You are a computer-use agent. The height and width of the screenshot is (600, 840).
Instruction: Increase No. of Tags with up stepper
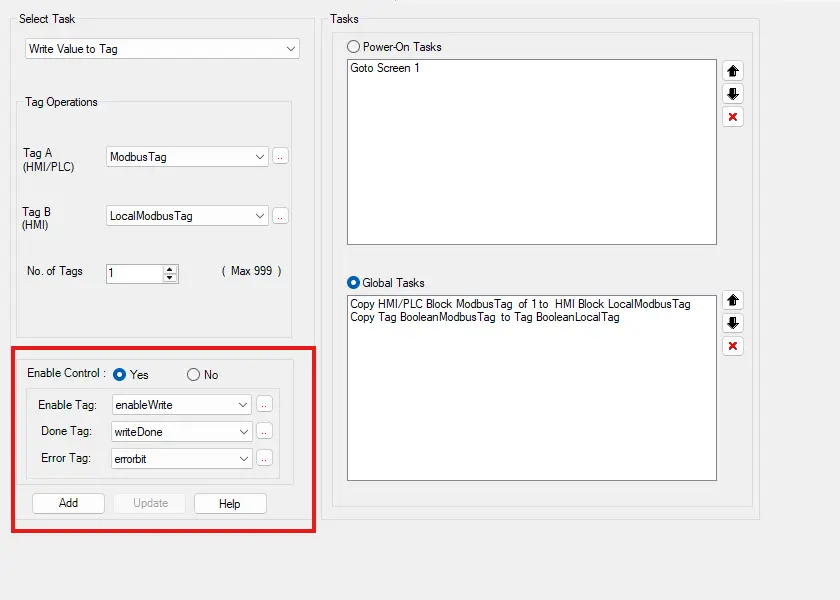coord(170,269)
